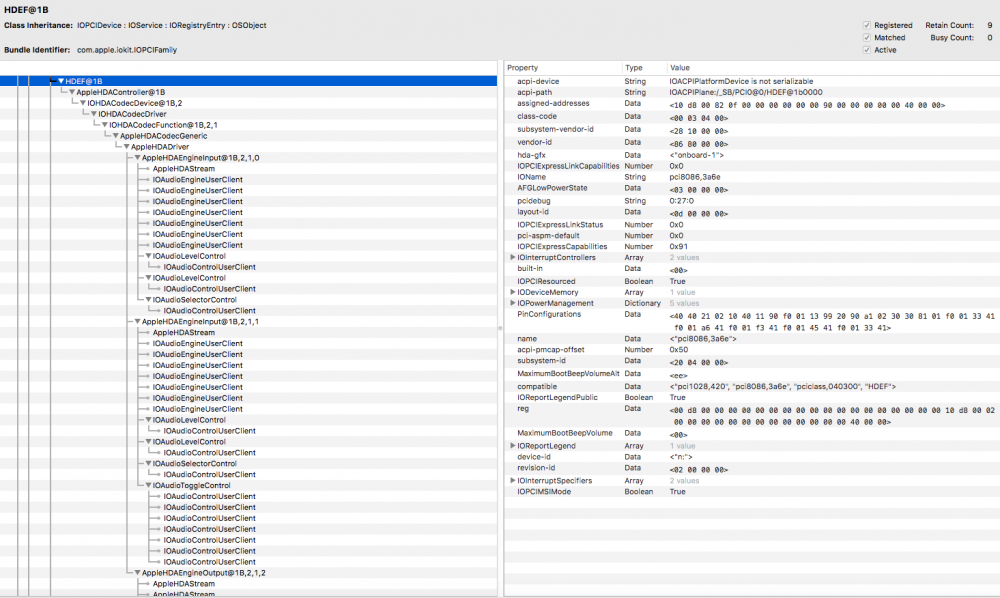Select the vendor-id property

coord(752,143)
